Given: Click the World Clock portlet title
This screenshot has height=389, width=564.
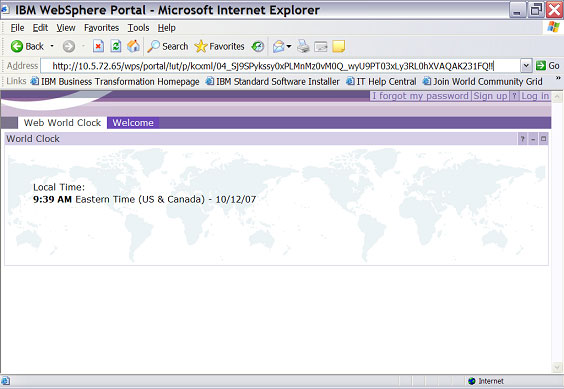Looking at the screenshot, I should [x=33, y=139].
